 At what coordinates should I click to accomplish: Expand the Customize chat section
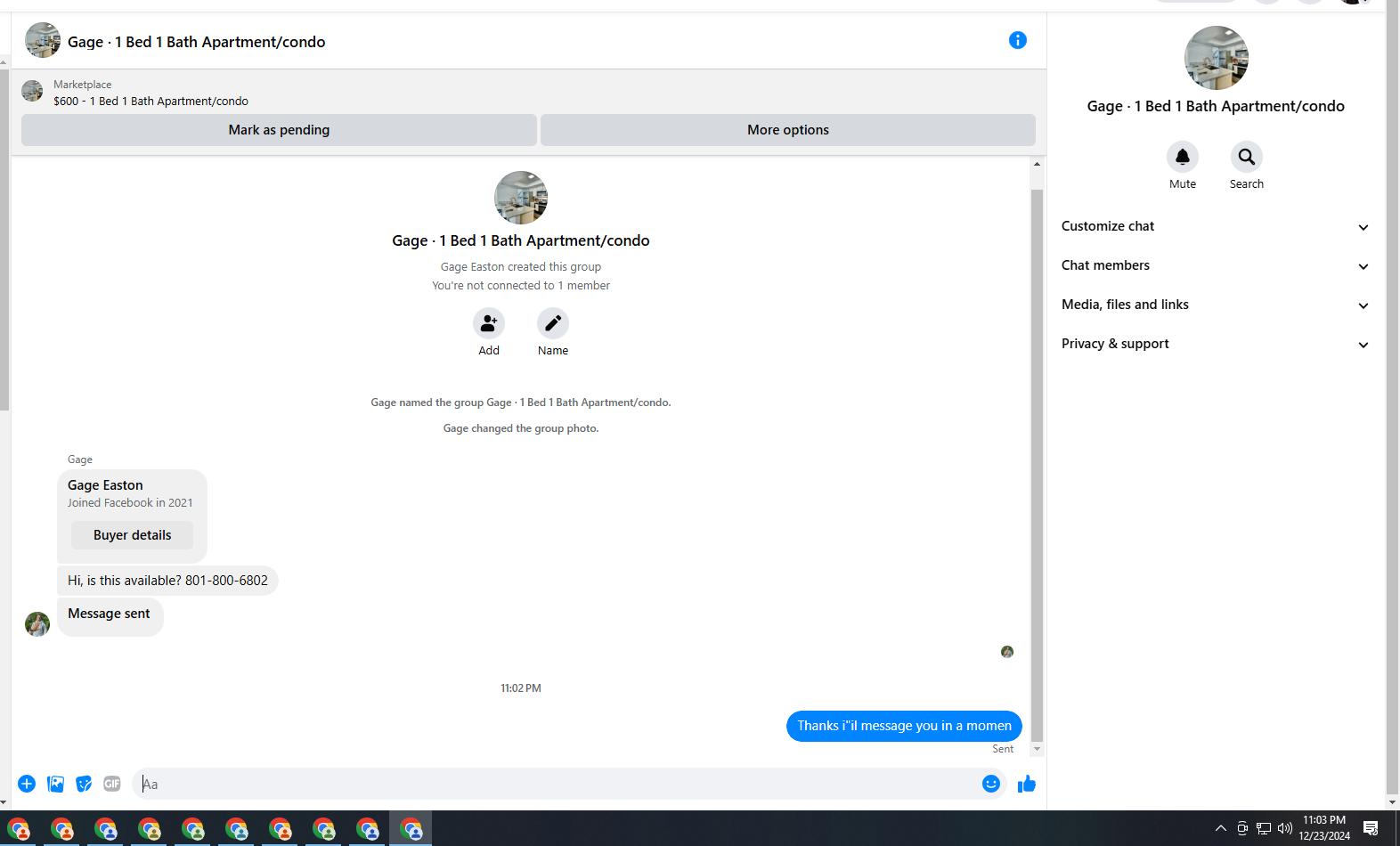tap(1216, 226)
